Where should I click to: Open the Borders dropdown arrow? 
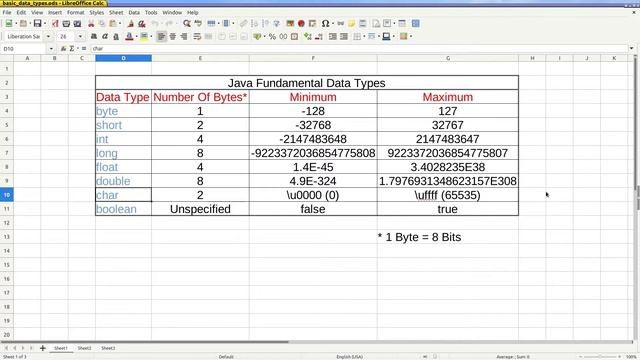[x=364, y=37]
